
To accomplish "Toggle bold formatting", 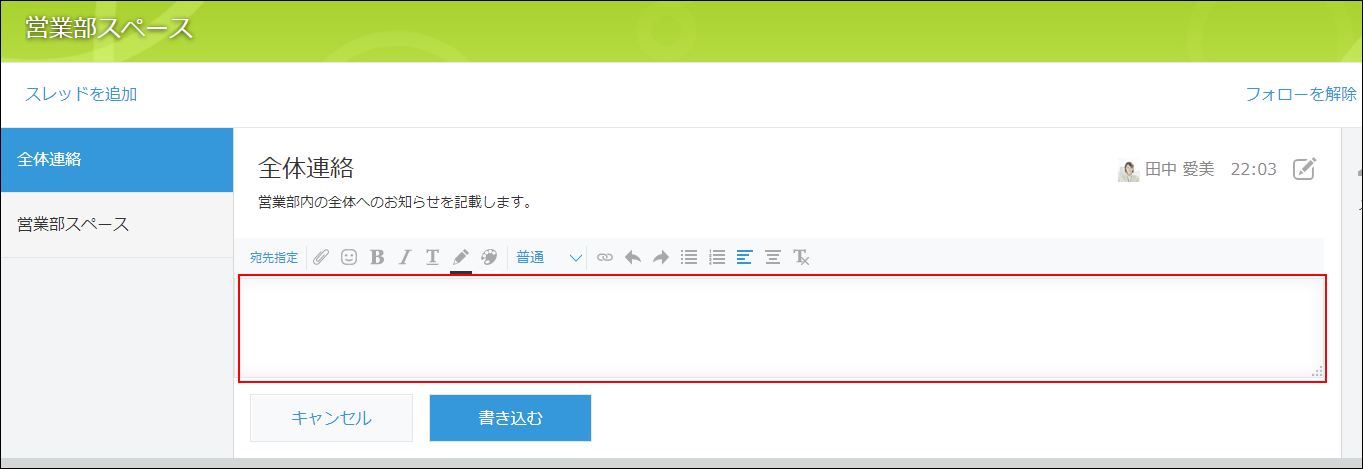I will click(x=377, y=257).
